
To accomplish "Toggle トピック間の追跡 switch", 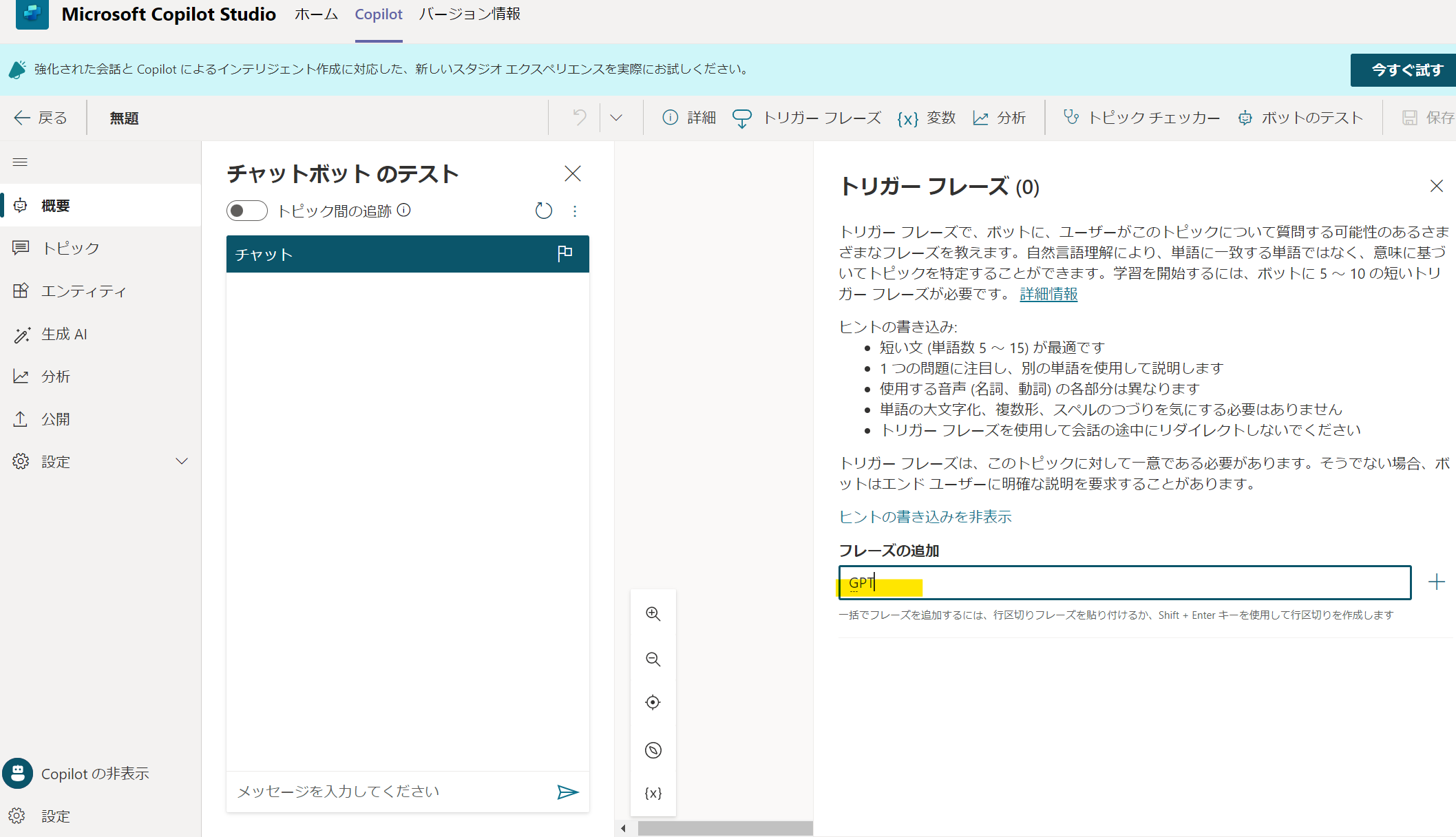I will [246, 211].
